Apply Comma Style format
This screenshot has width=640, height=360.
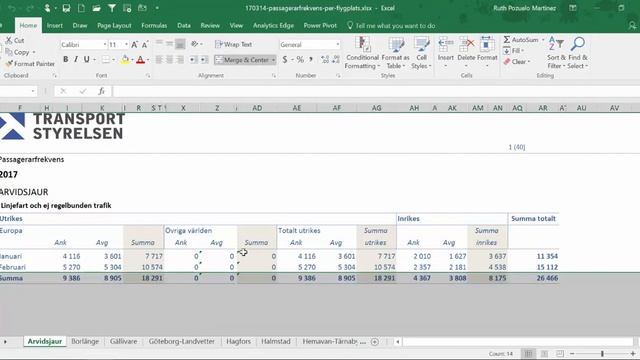pos(311,60)
